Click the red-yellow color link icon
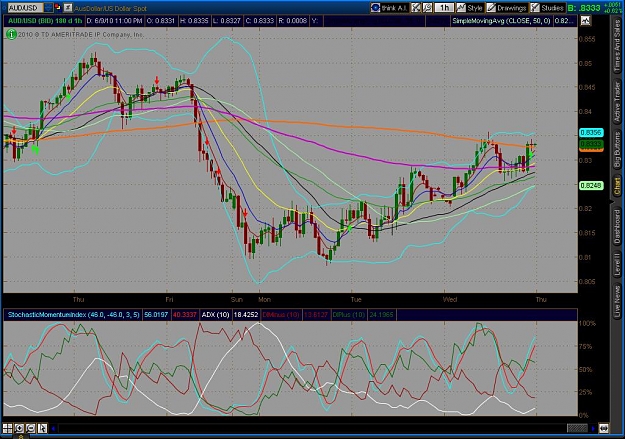Image resolution: width=625 pixels, height=439 pixels. tap(58, 7)
